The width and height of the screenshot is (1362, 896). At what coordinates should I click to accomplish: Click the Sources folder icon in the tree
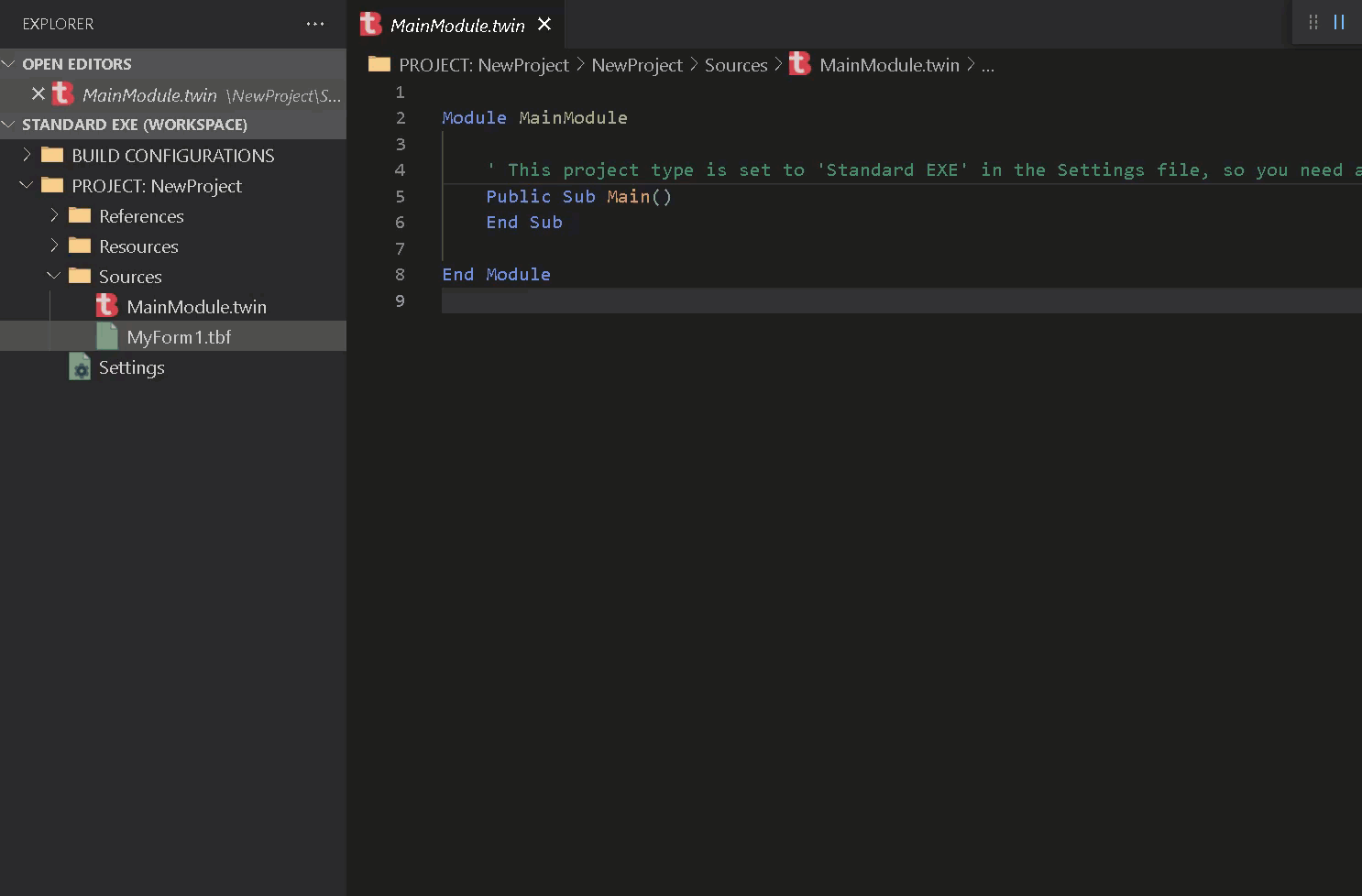[81, 276]
